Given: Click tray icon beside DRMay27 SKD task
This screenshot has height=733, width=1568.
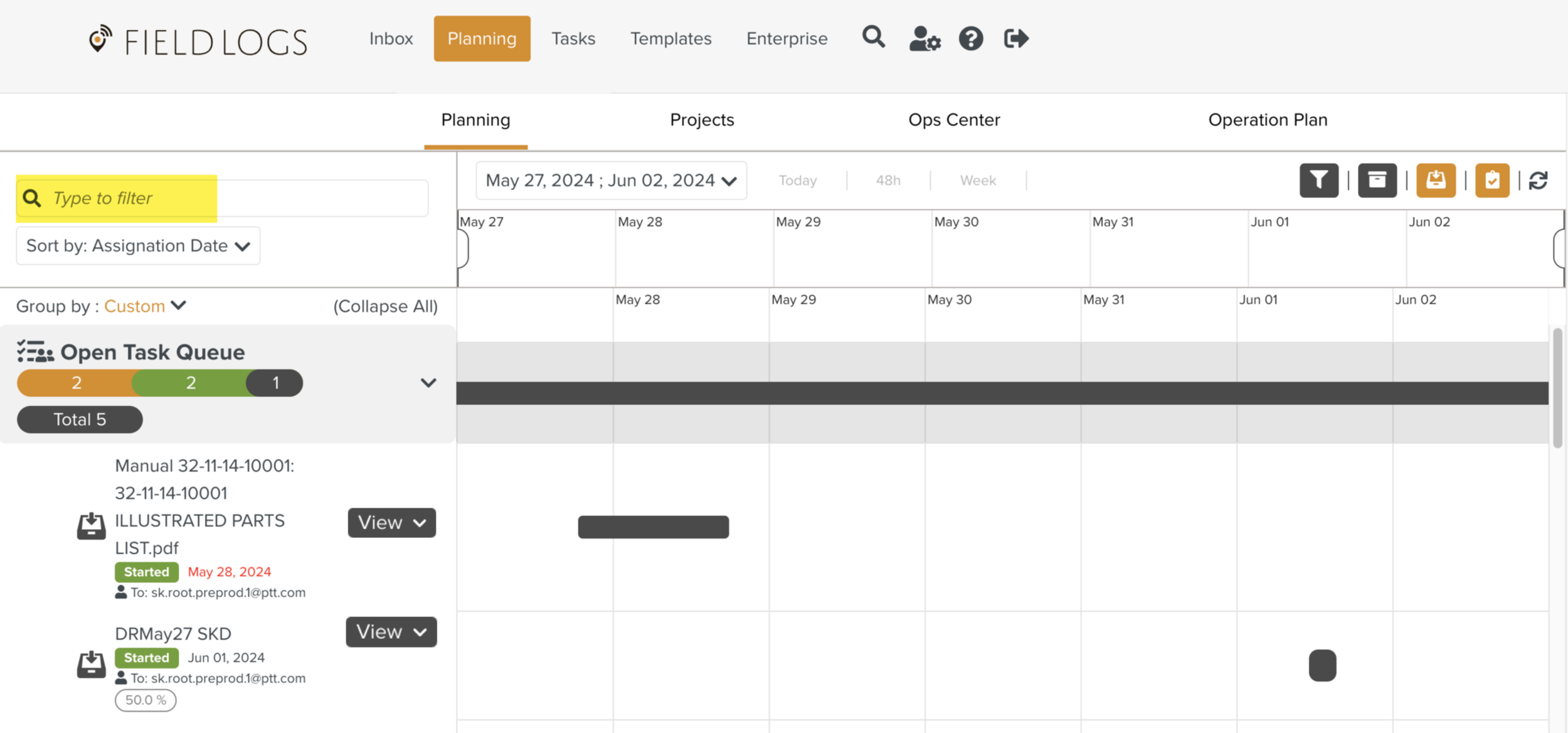Looking at the screenshot, I should click(91, 664).
